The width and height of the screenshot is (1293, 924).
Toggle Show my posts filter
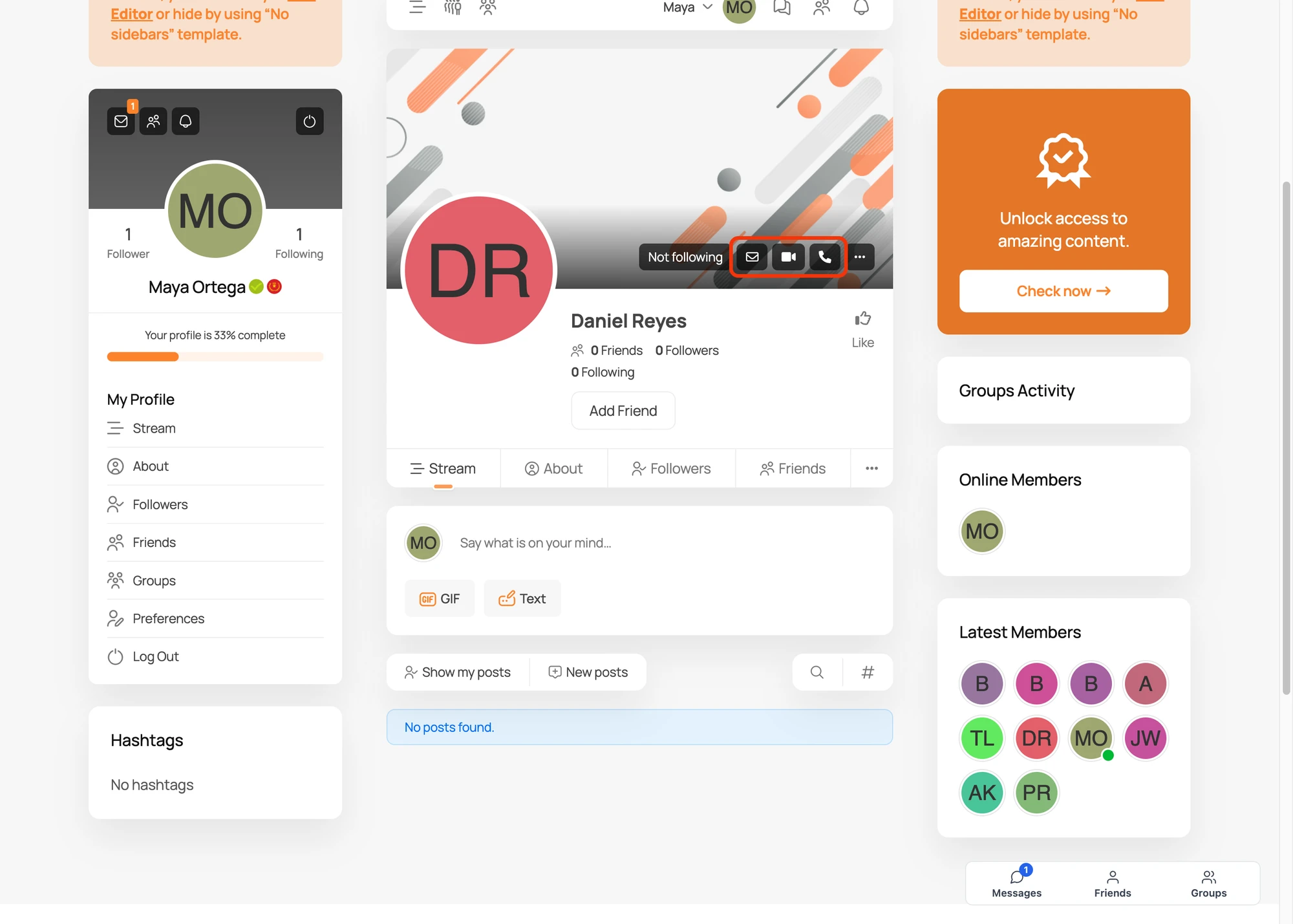pyautogui.click(x=458, y=672)
